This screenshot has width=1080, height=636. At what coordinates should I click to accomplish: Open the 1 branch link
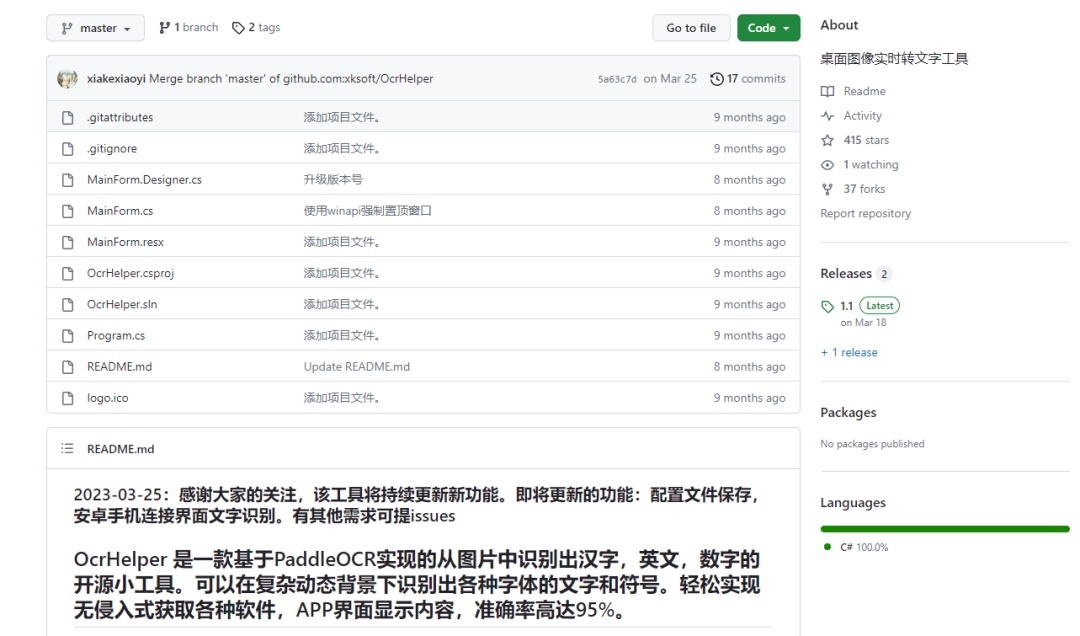[188, 28]
